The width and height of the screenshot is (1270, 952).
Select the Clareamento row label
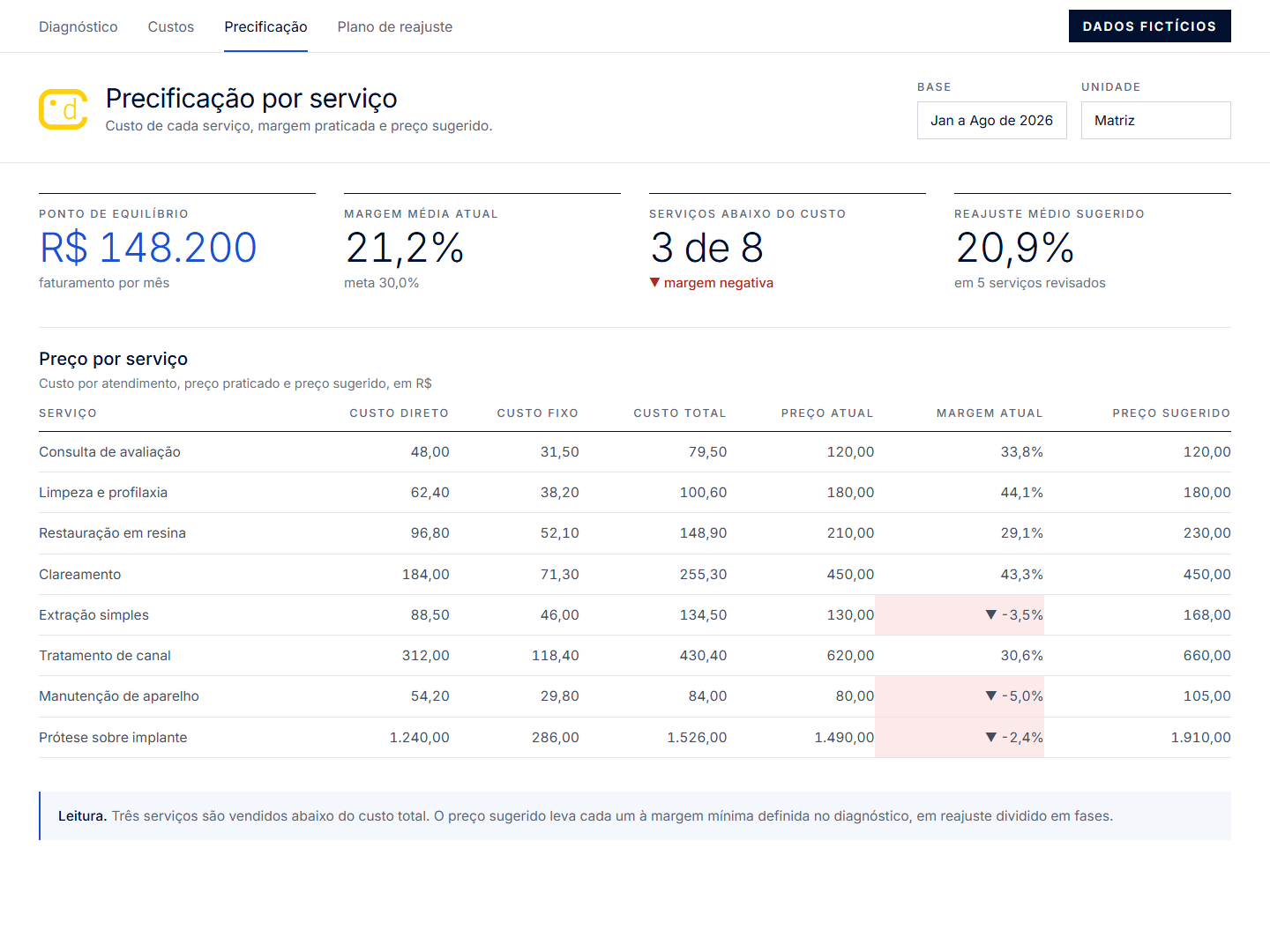[80, 575]
